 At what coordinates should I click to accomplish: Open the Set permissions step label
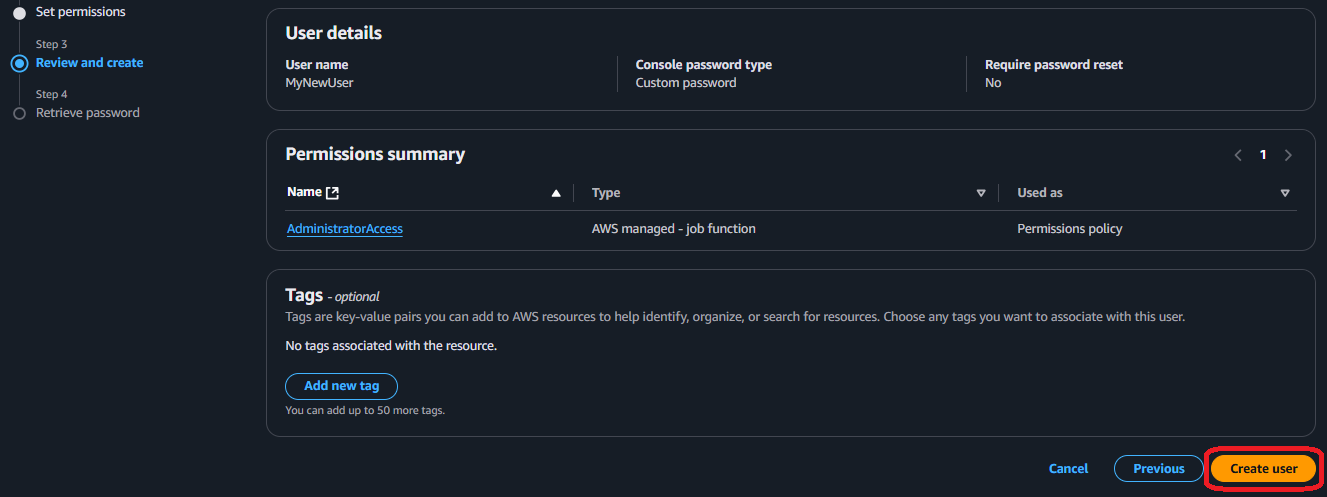pos(81,12)
